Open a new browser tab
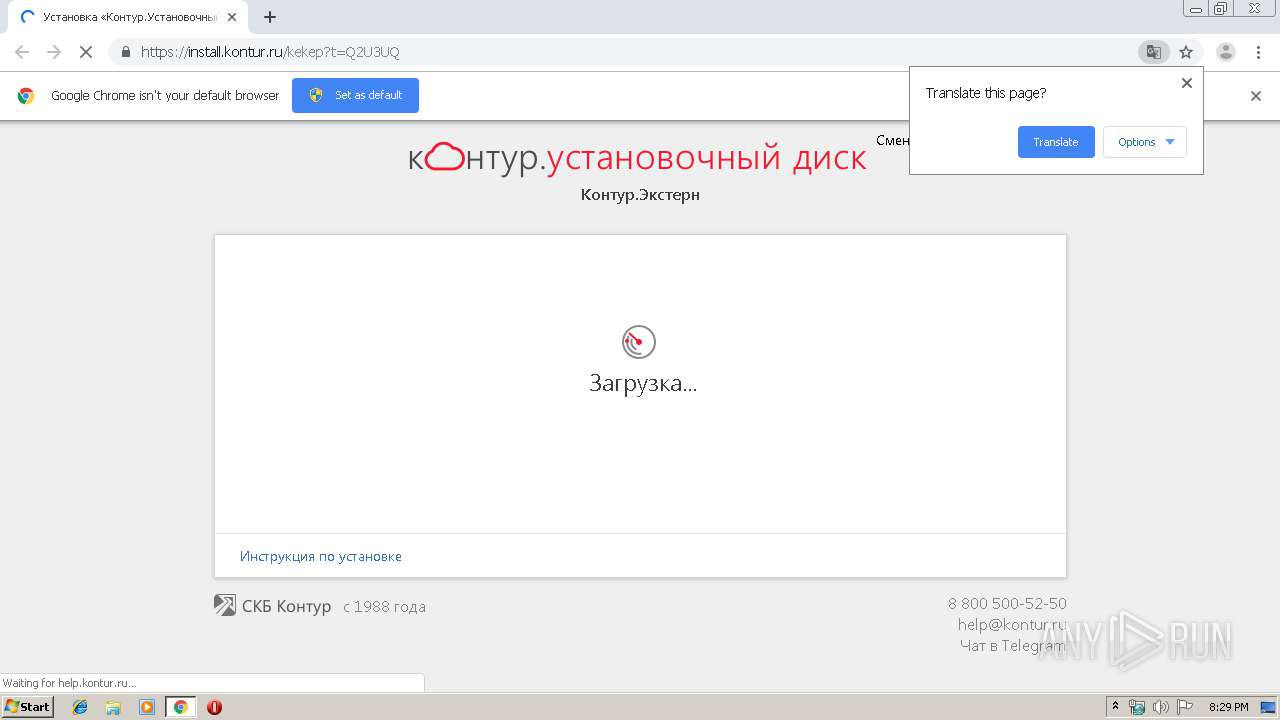This screenshot has width=1280, height=720. 270,17
